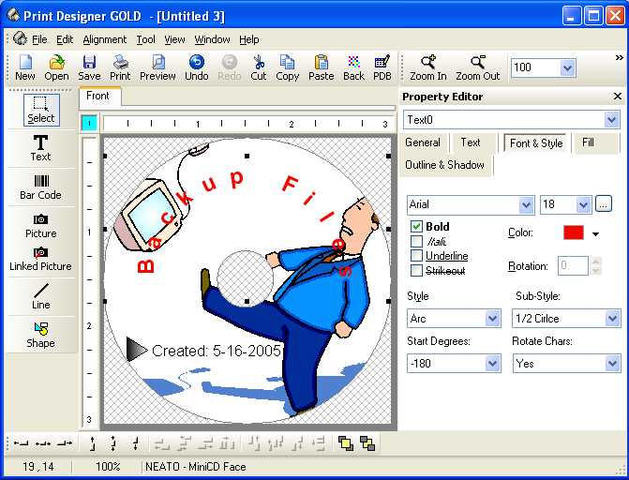Screen dimensions: 629x480
Task: Select the Shape tool
Action: pyautogui.click(x=40, y=334)
